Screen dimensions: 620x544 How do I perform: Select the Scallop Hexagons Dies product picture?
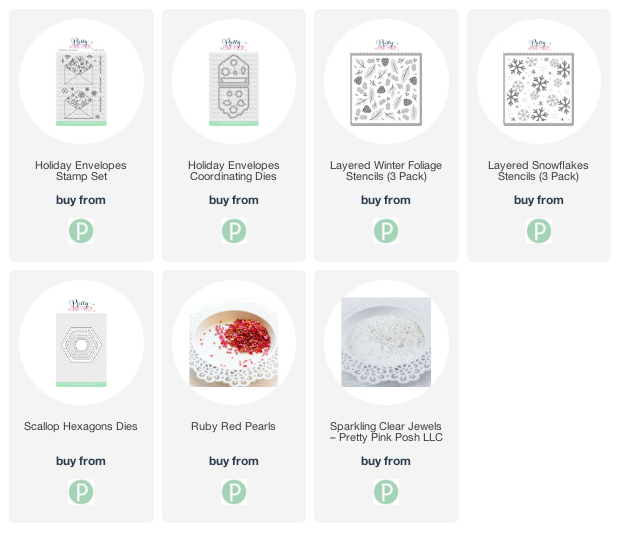81,342
